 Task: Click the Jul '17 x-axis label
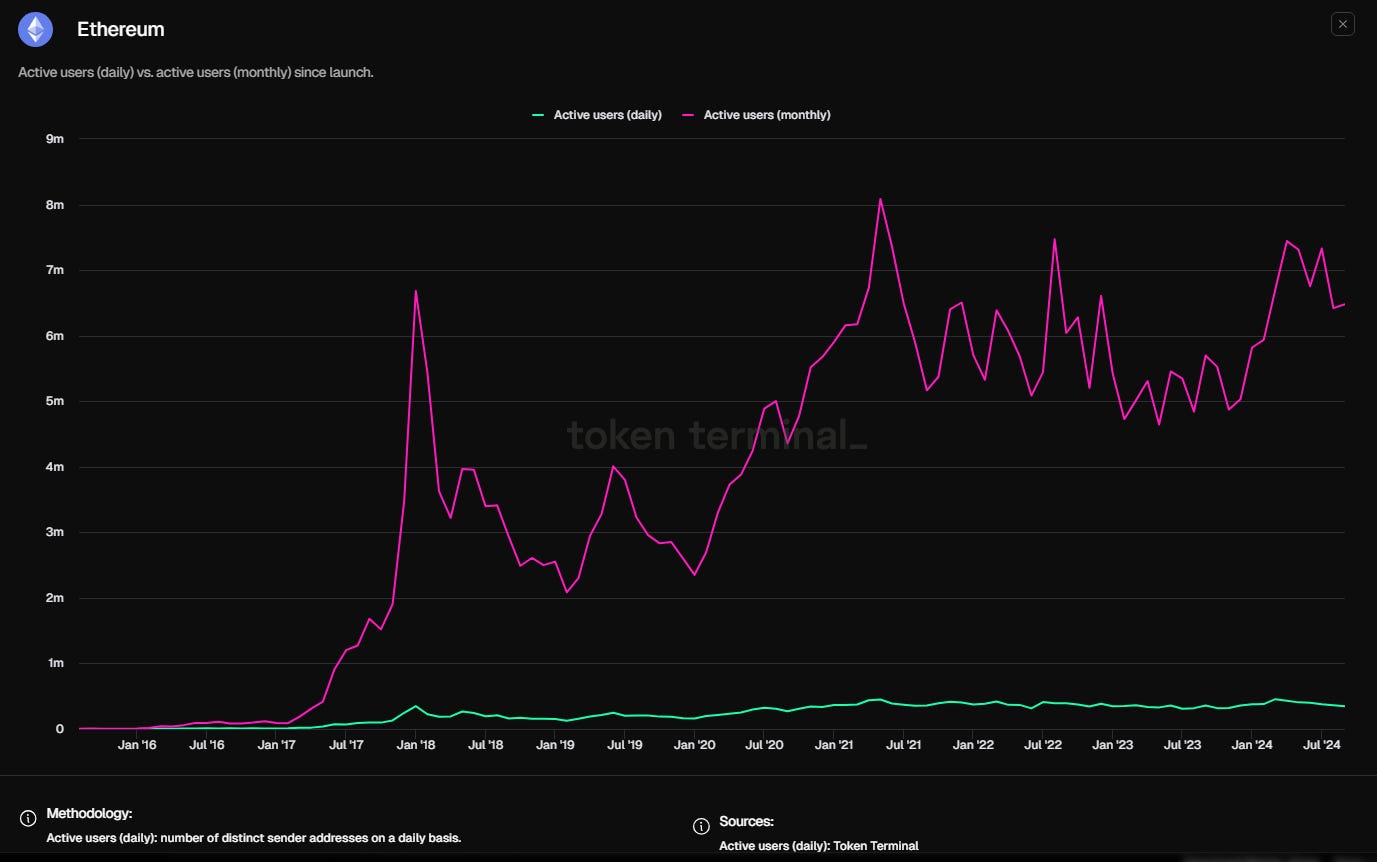point(345,745)
